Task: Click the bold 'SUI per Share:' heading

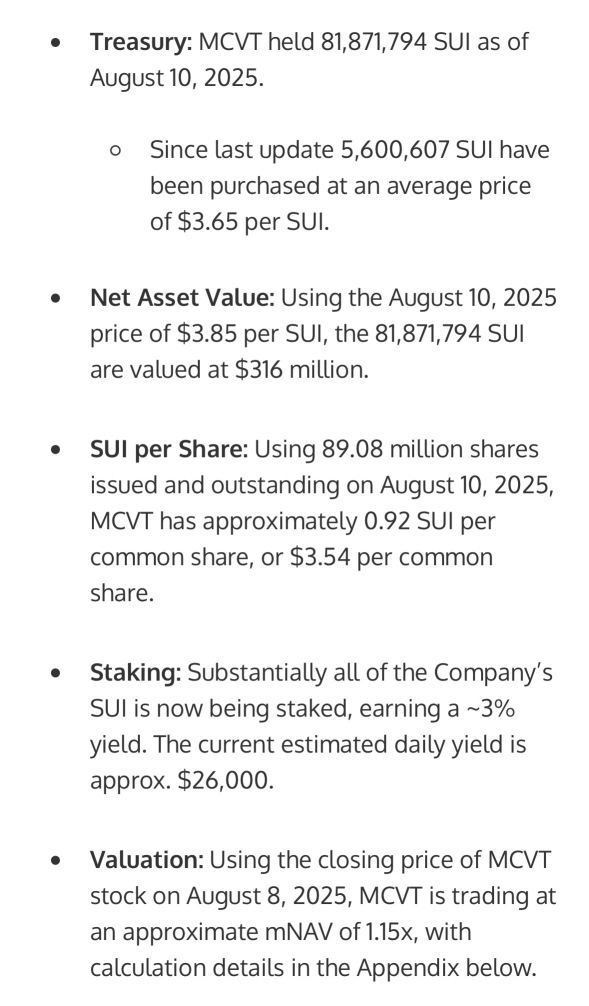Action: pyautogui.click(x=169, y=449)
